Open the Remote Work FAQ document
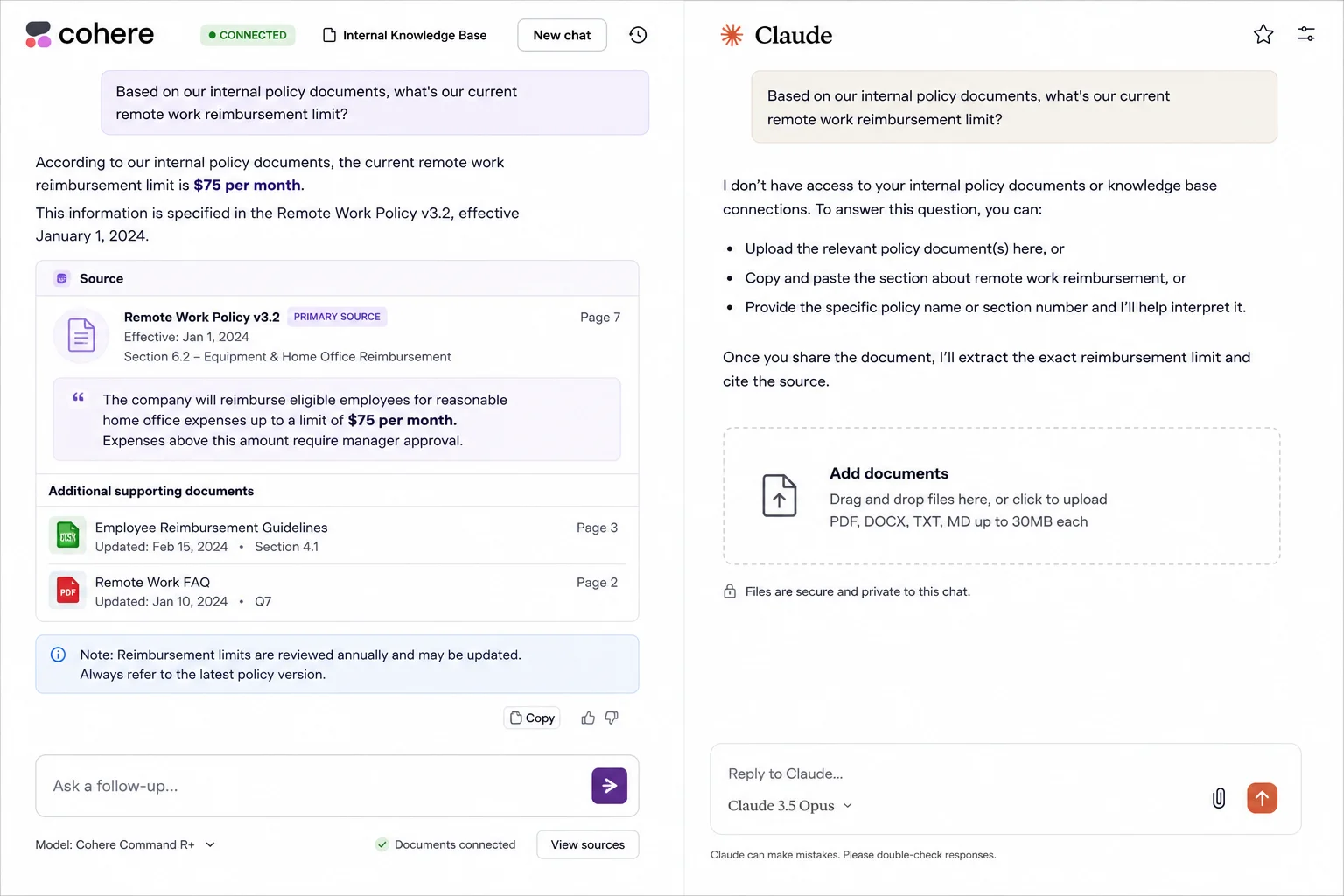Screen dimensions: 1344x896 [x=152, y=582]
